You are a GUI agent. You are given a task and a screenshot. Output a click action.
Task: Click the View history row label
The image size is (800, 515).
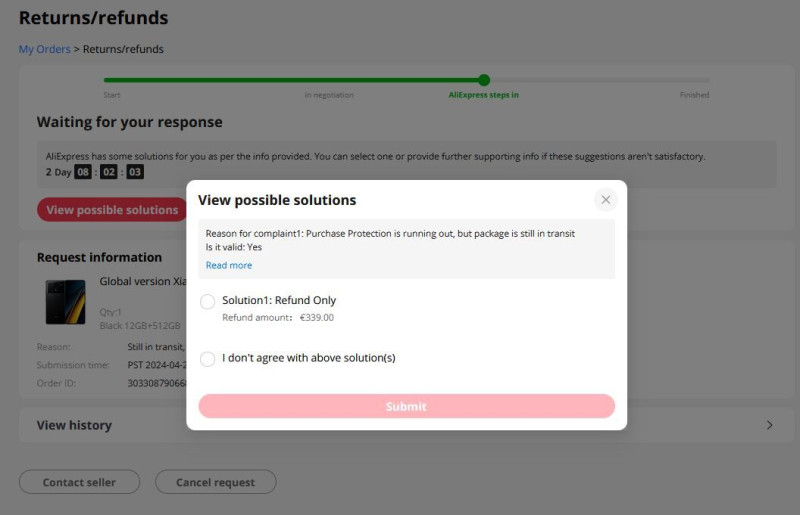[x=74, y=425]
